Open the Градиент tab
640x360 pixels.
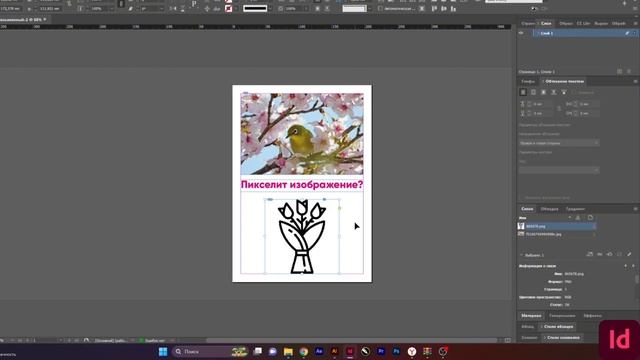click(575, 209)
